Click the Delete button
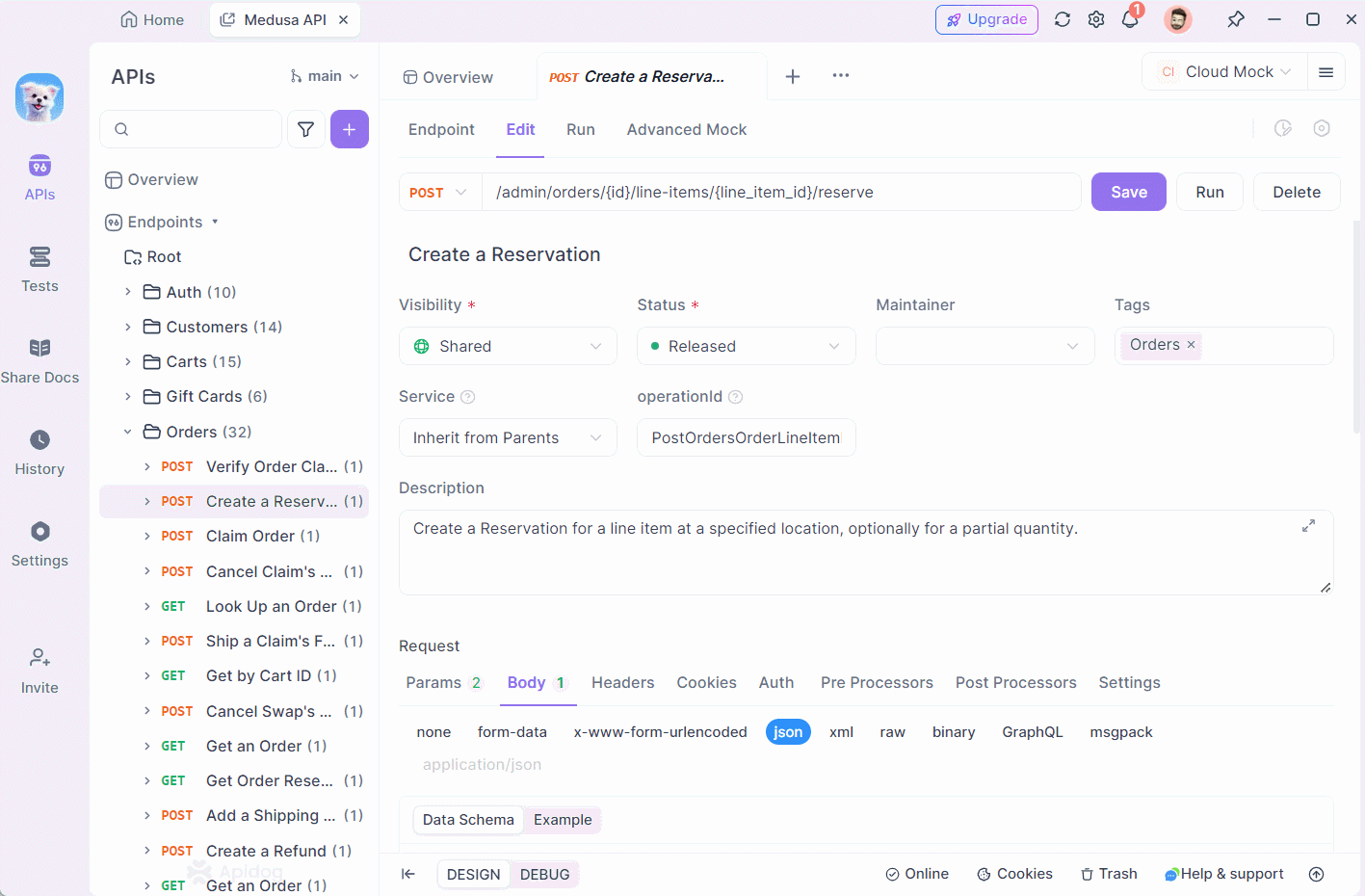The width and height of the screenshot is (1365, 896). click(1297, 192)
